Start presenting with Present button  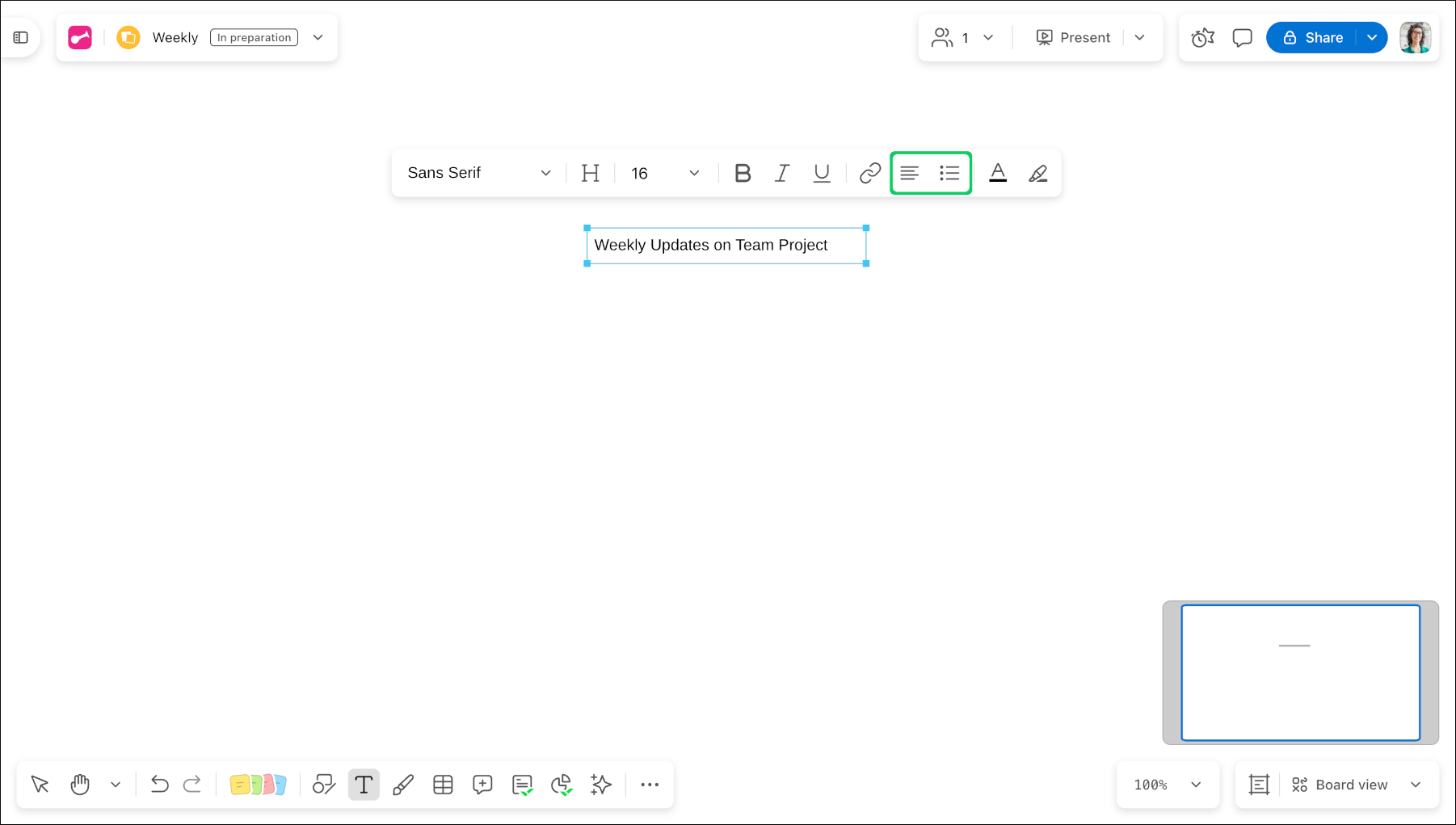1073,38
